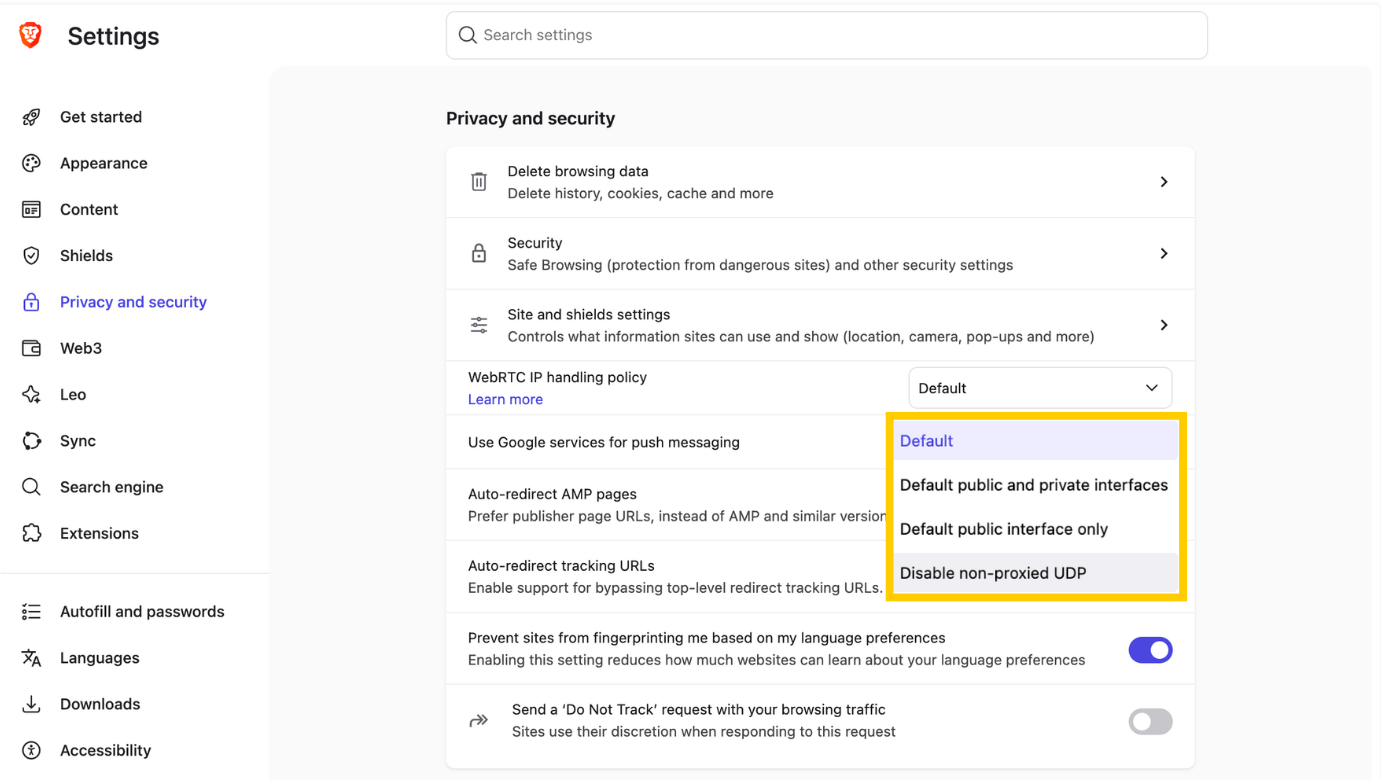The image size is (1381, 780).
Task: Click the WebRTC IP handling policy label
Action: [557, 377]
